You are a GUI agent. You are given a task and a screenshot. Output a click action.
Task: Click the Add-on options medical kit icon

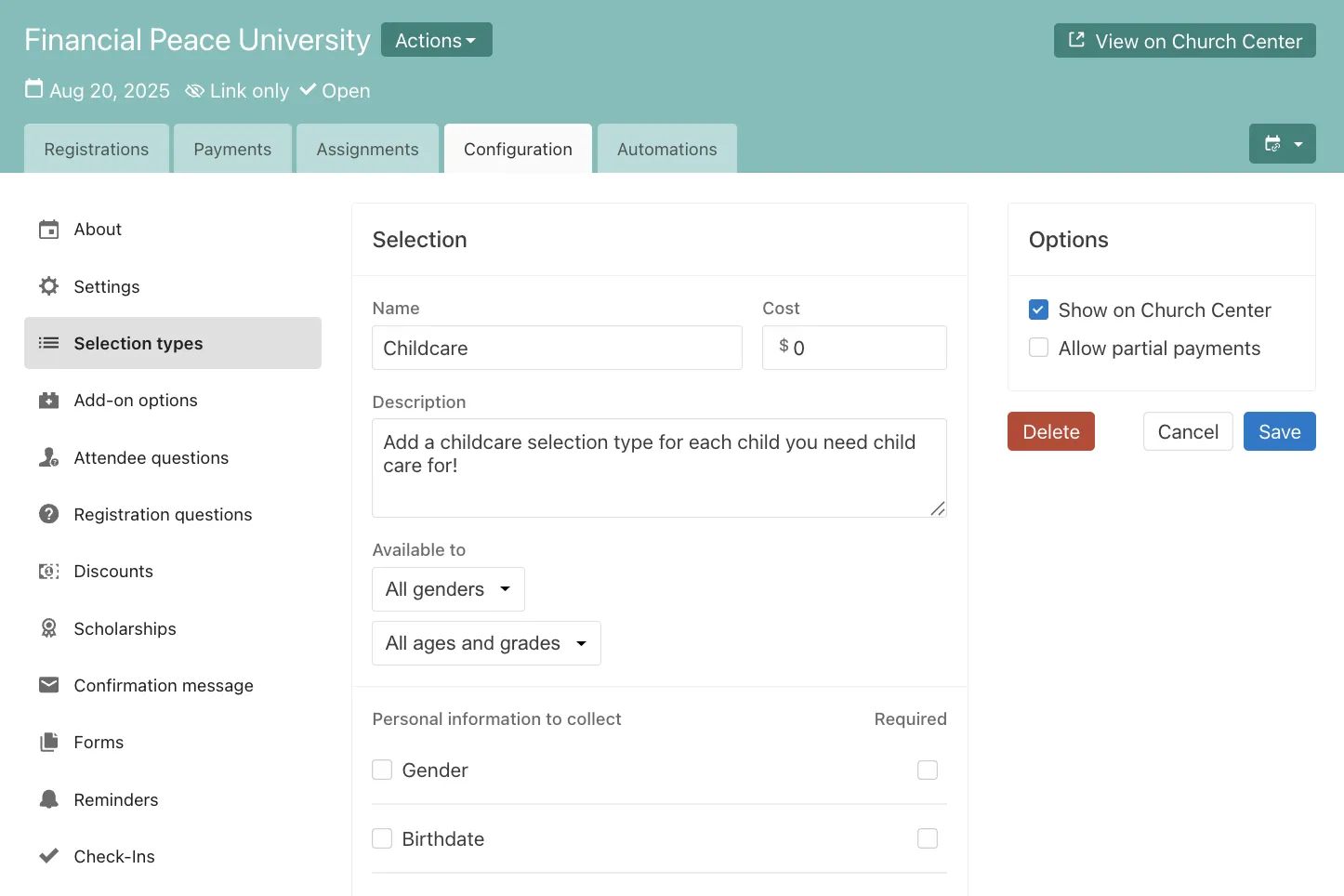[48, 401]
